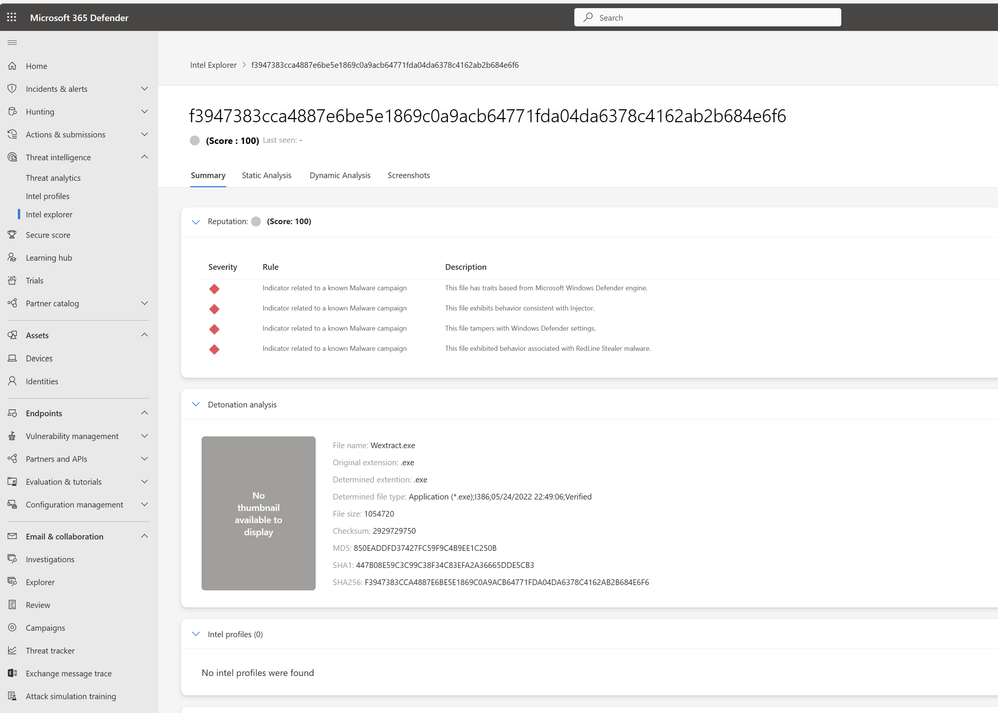Viewport: 998px width, 713px height.
Task: Click the Review clipboard icon
Action: pos(12,605)
